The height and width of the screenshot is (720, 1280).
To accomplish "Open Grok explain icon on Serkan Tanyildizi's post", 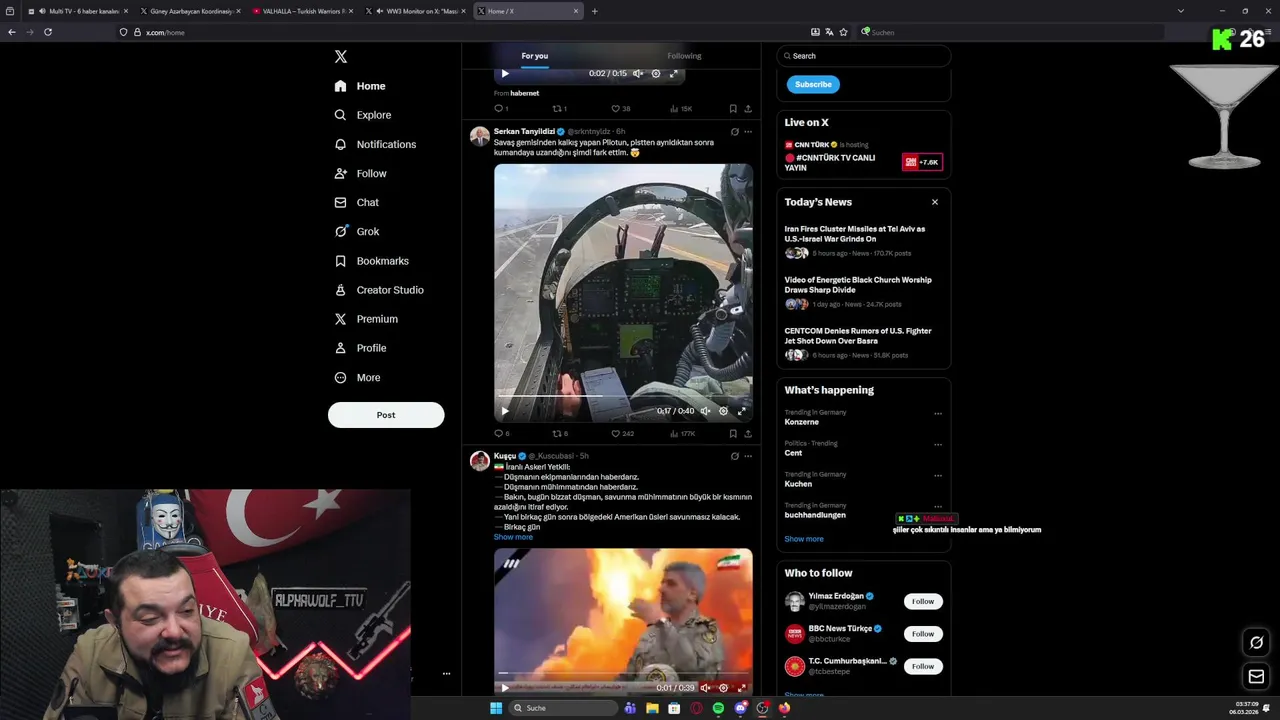I will click(734, 132).
